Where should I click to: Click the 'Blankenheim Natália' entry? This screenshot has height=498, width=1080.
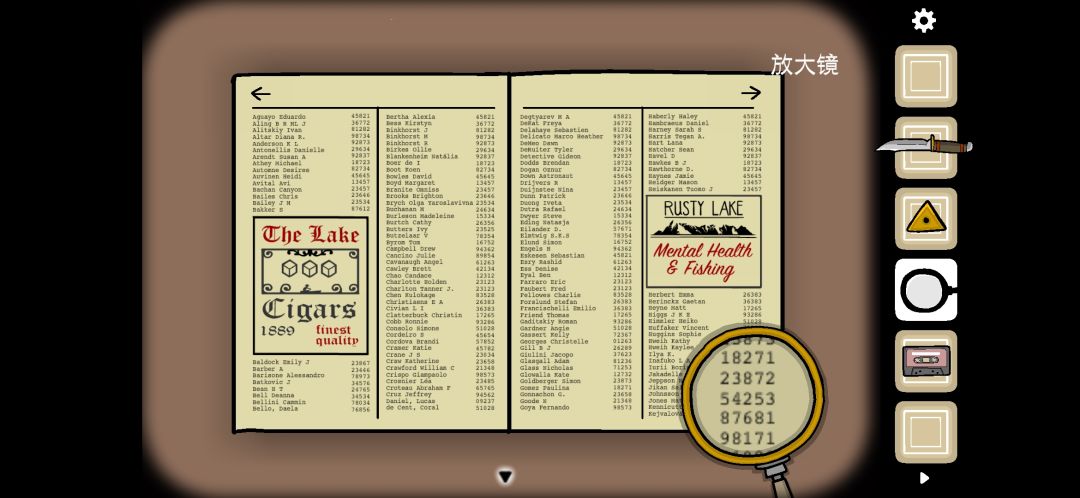(422, 156)
